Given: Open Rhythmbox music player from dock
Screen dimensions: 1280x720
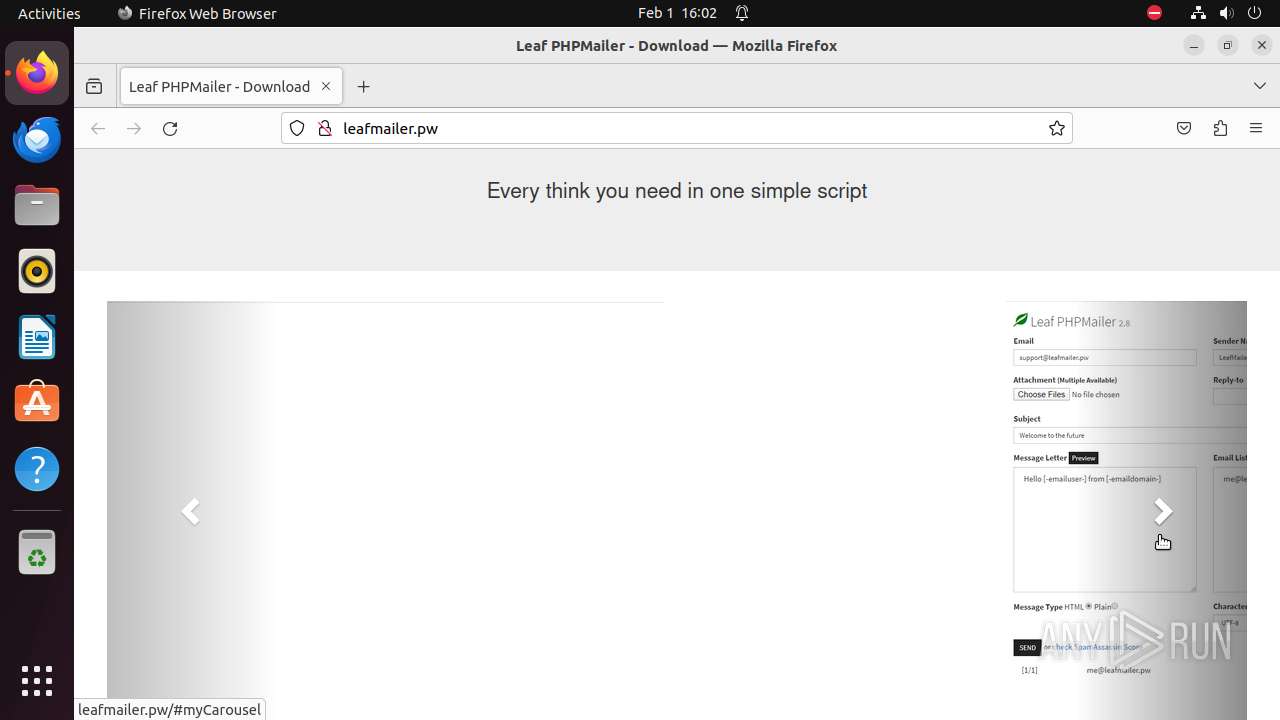Looking at the screenshot, I should tap(37, 271).
